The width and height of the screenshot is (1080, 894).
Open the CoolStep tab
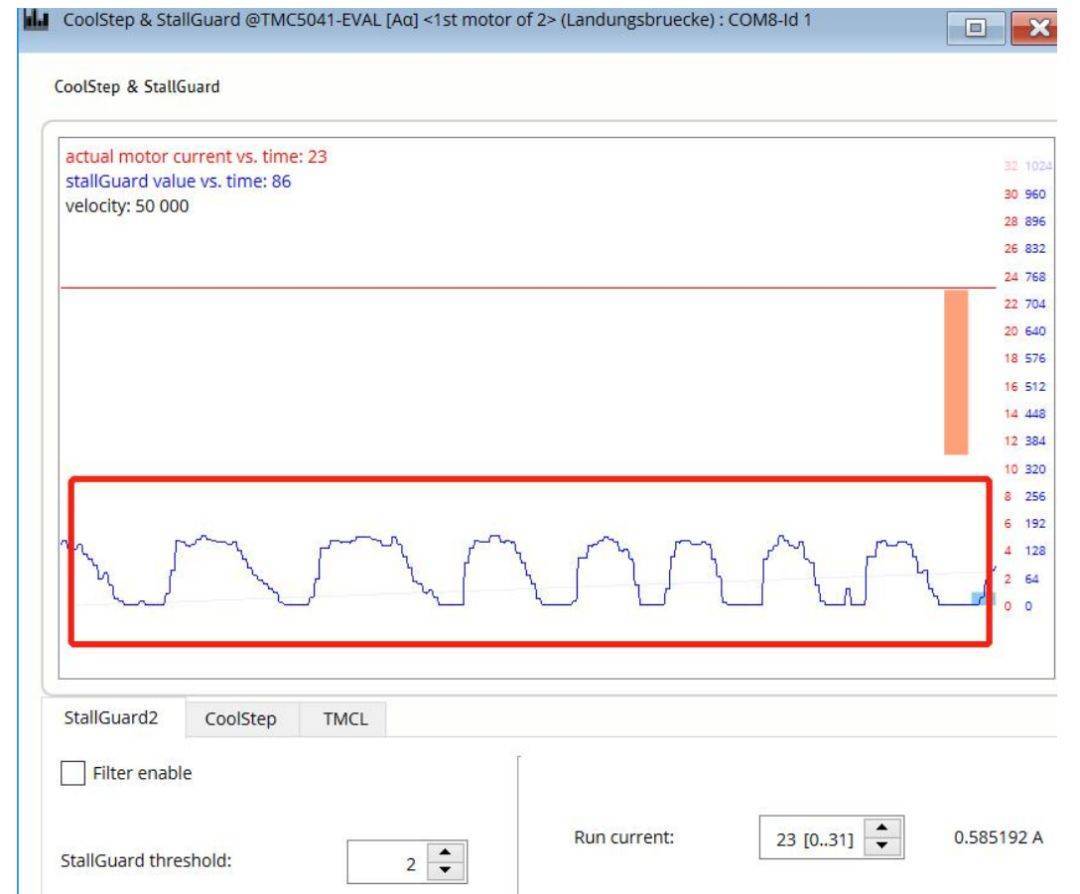tap(242, 718)
